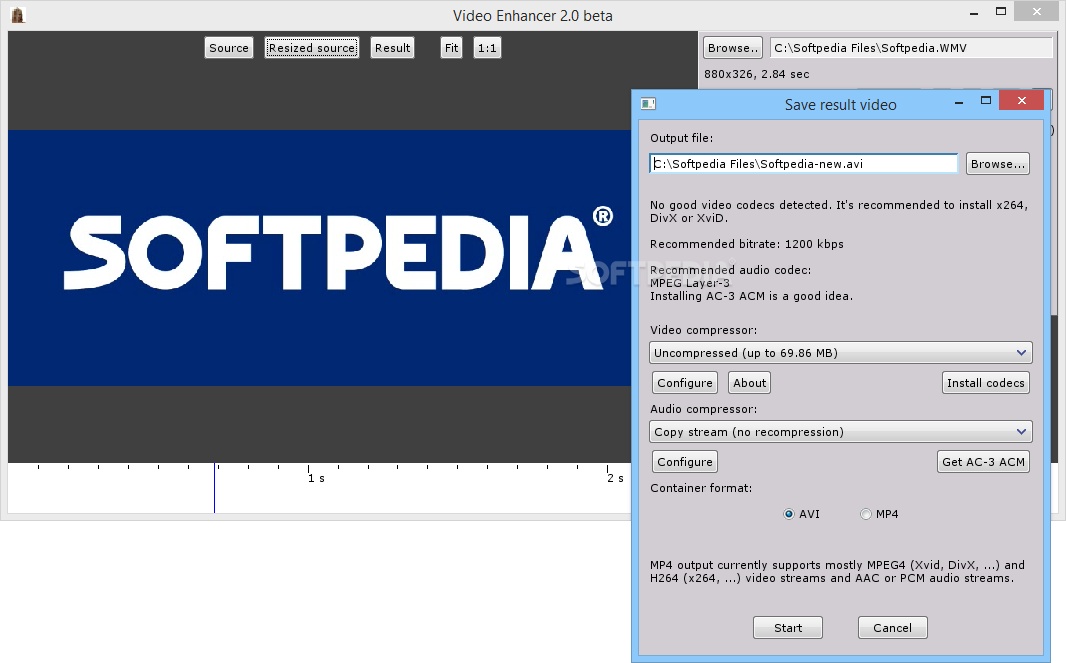The height and width of the screenshot is (663, 1066).
Task: Click the 'MPEG Layer-3' text
Action: (689, 283)
